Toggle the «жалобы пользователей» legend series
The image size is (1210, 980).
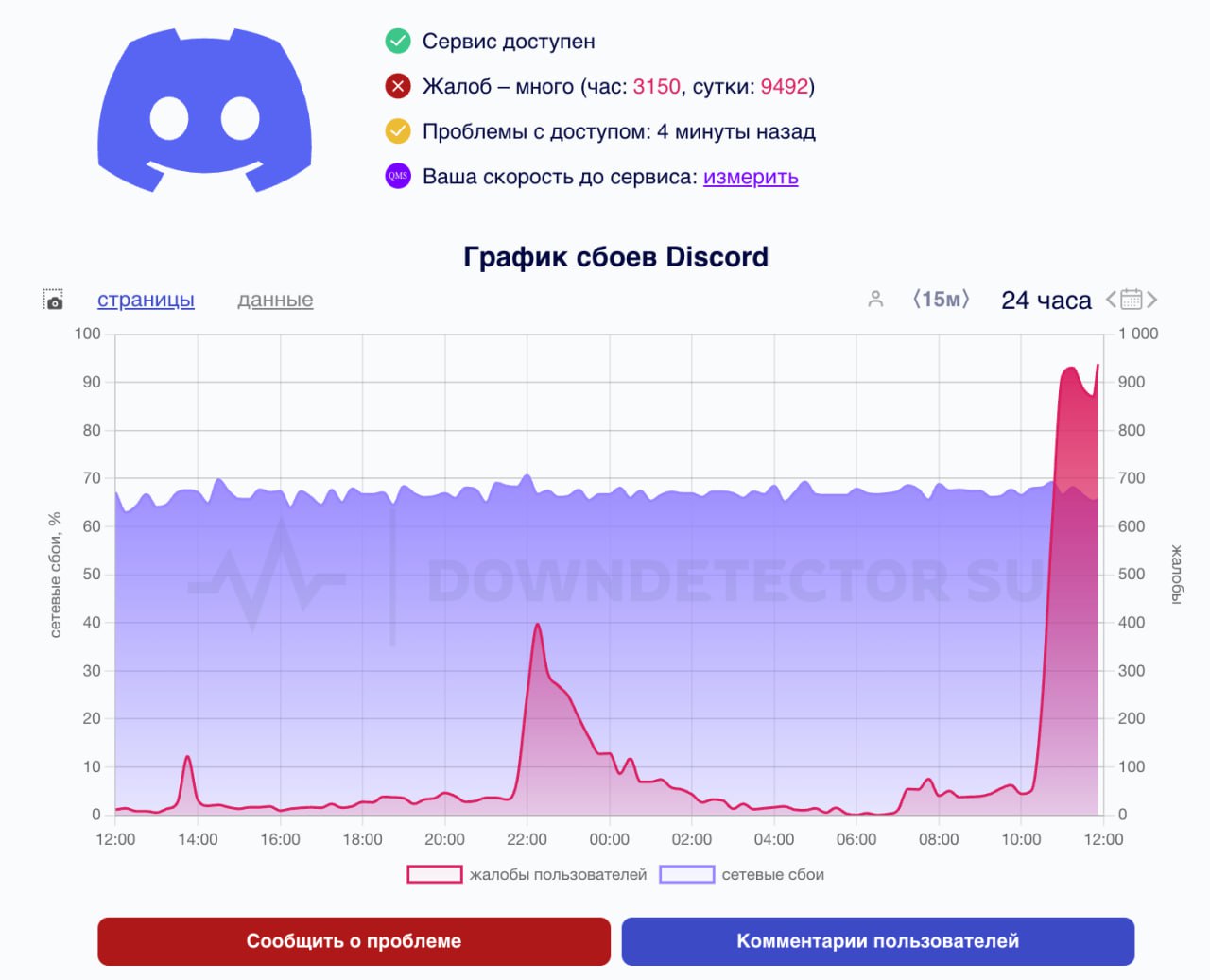click(x=527, y=875)
